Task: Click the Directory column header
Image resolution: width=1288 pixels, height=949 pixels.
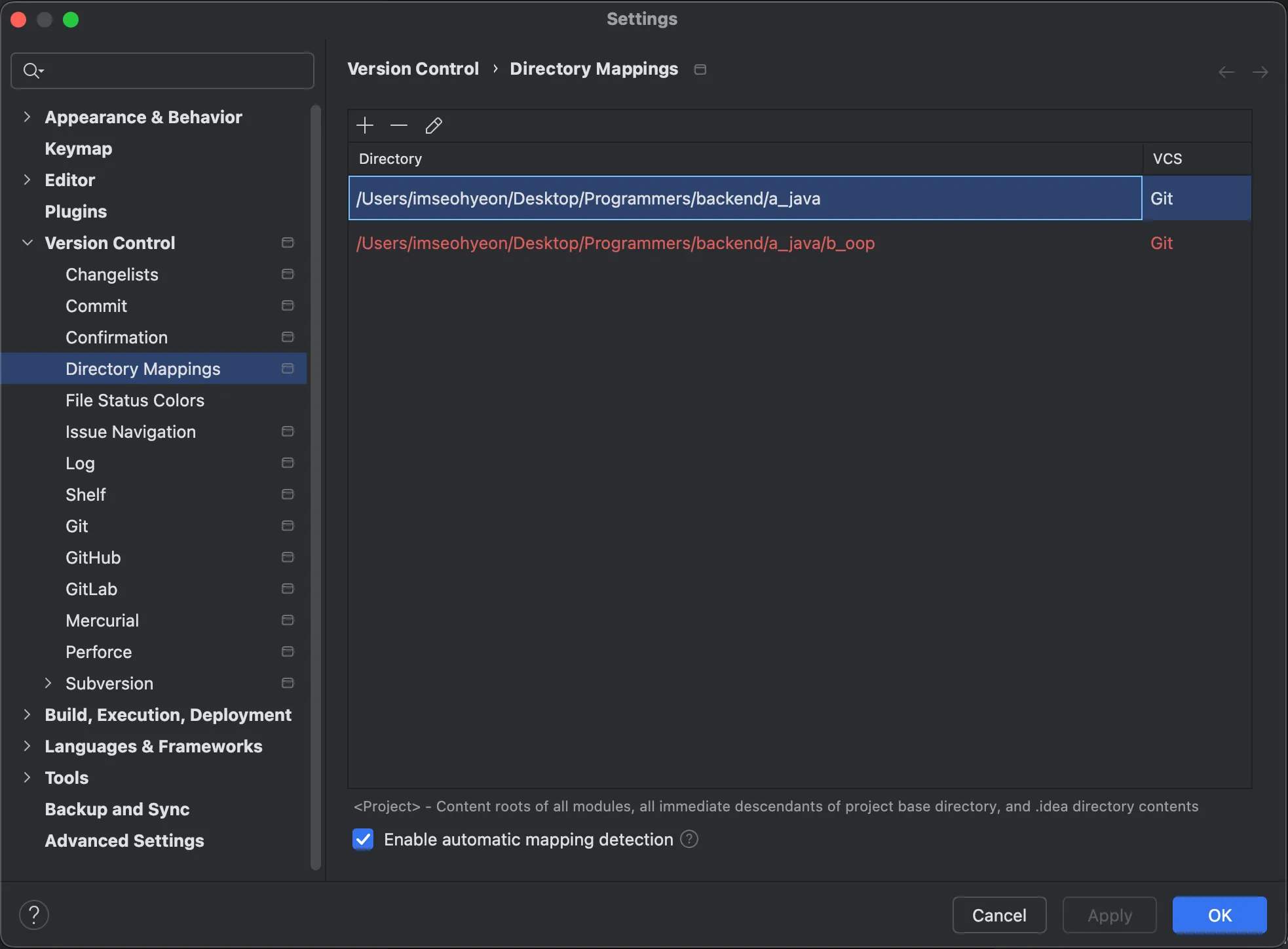Action: [746, 159]
